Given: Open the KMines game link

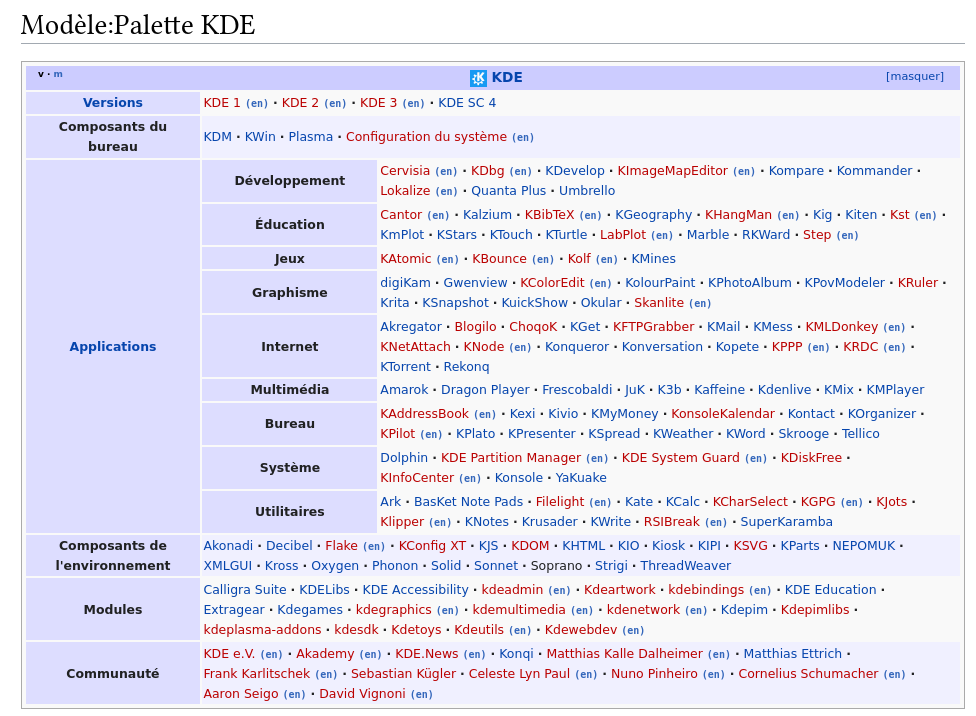Looking at the screenshot, I should click(x=653, y=259).
